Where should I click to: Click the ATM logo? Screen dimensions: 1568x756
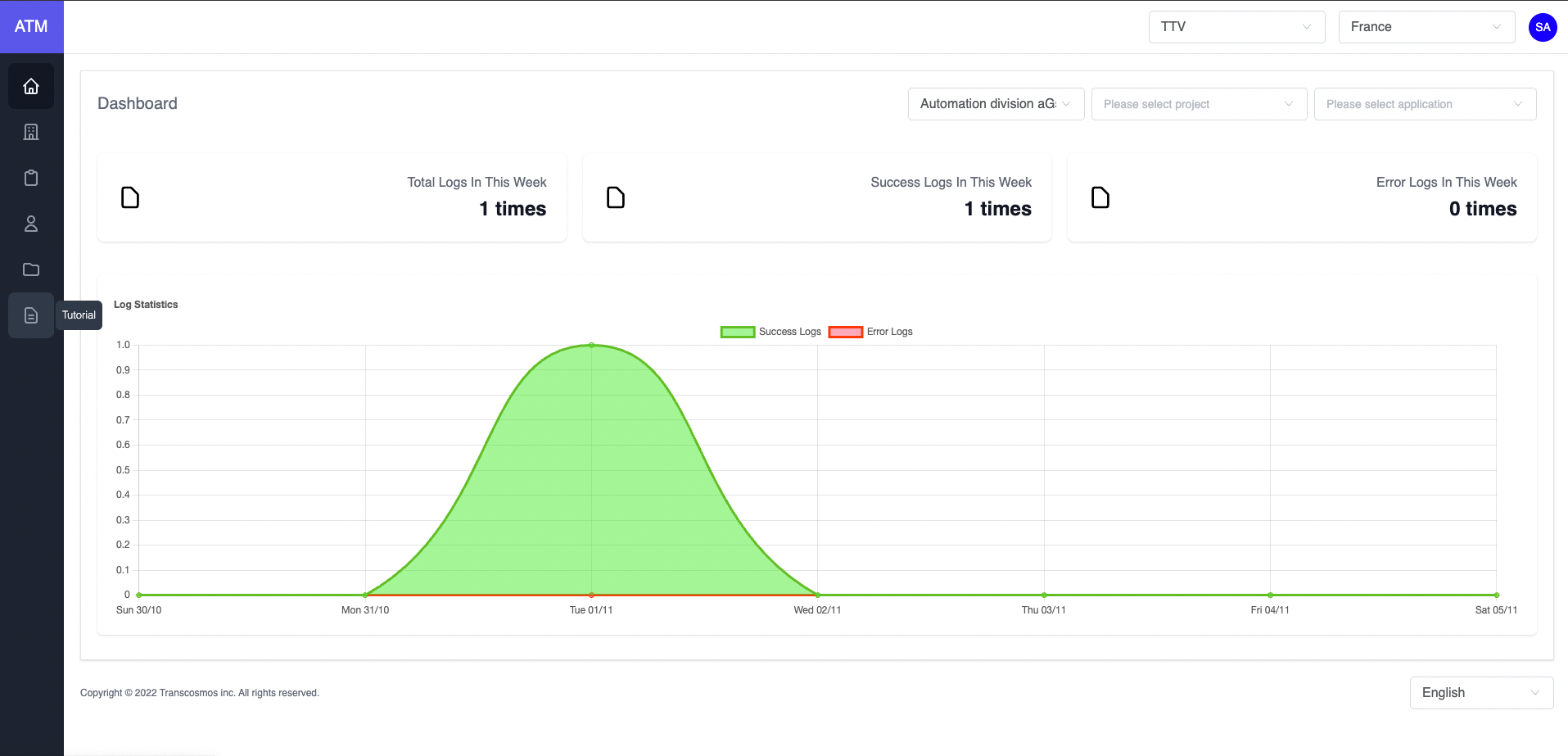coord(31,26)
